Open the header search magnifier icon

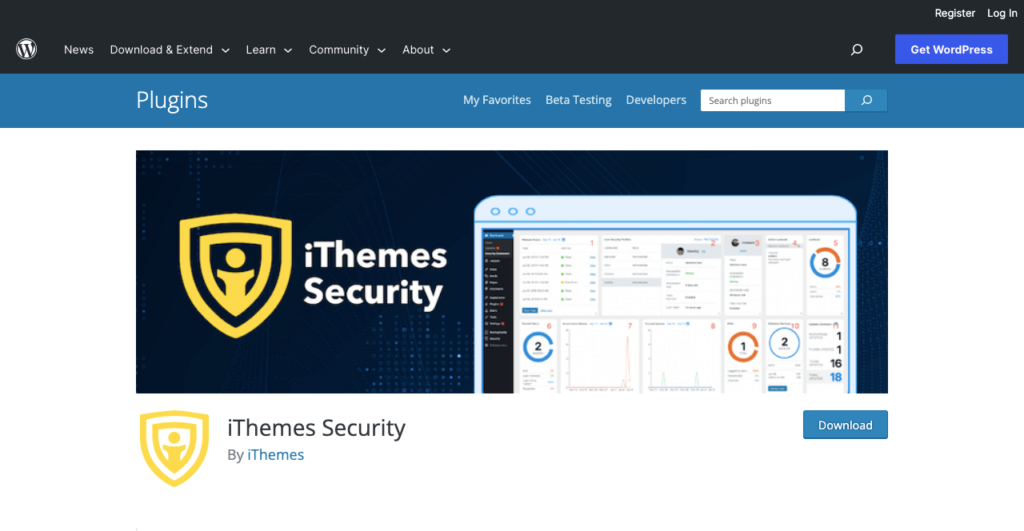click(x=857, y=50)
